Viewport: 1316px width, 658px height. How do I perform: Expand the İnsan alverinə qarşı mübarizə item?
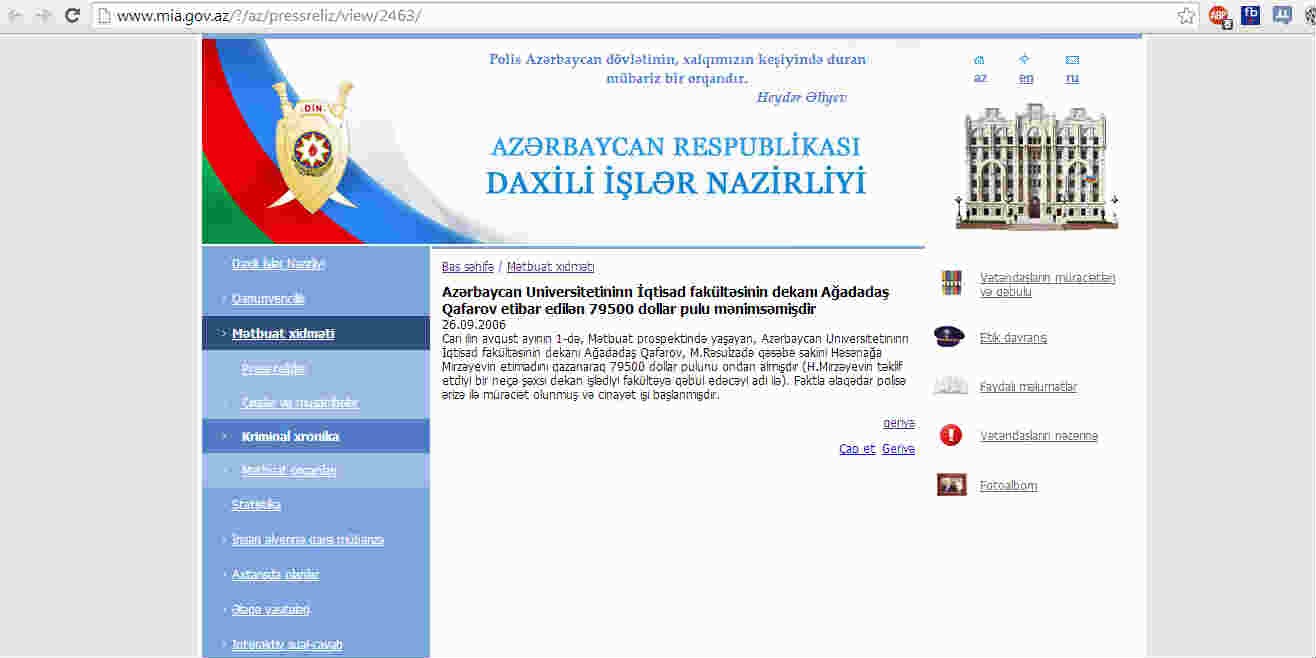tap(307, 540)
